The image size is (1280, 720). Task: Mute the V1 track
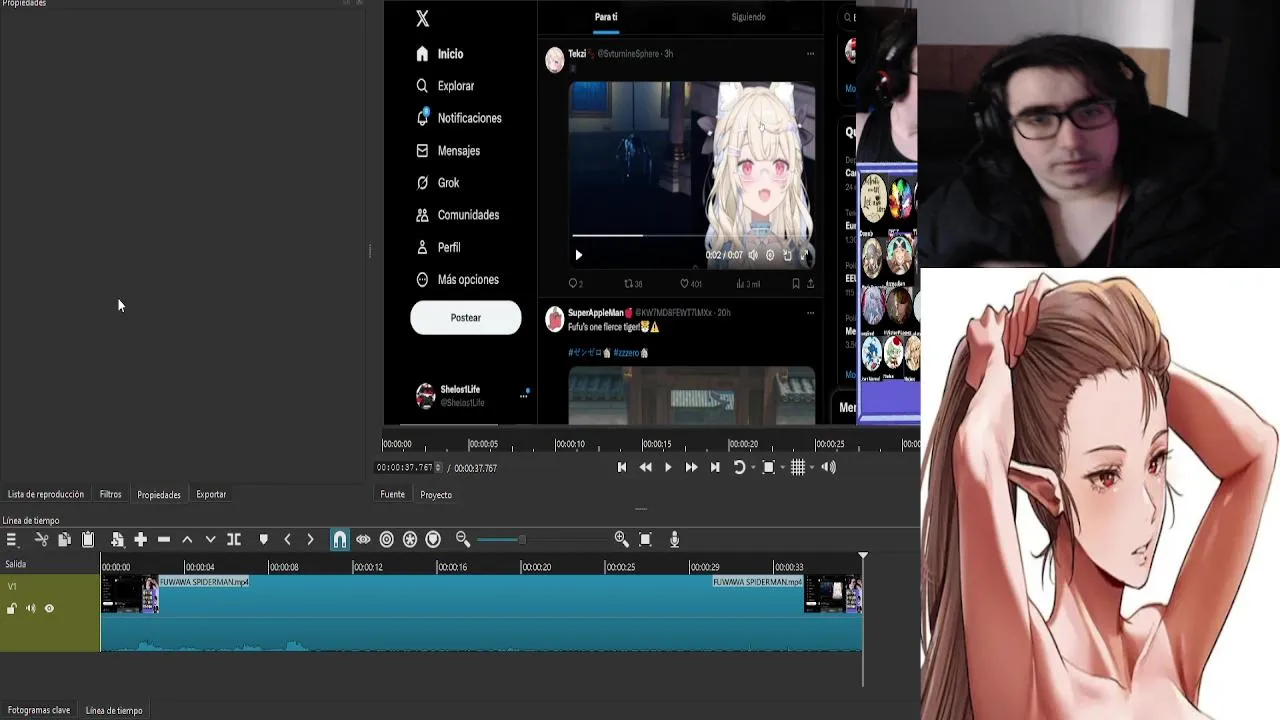(x=30, y=608)
